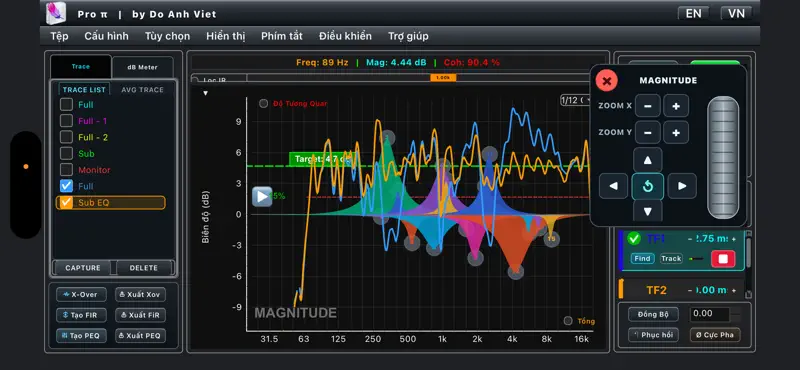Toggle the Tổng option at graph bottom-right

click(x=568, y=321)
